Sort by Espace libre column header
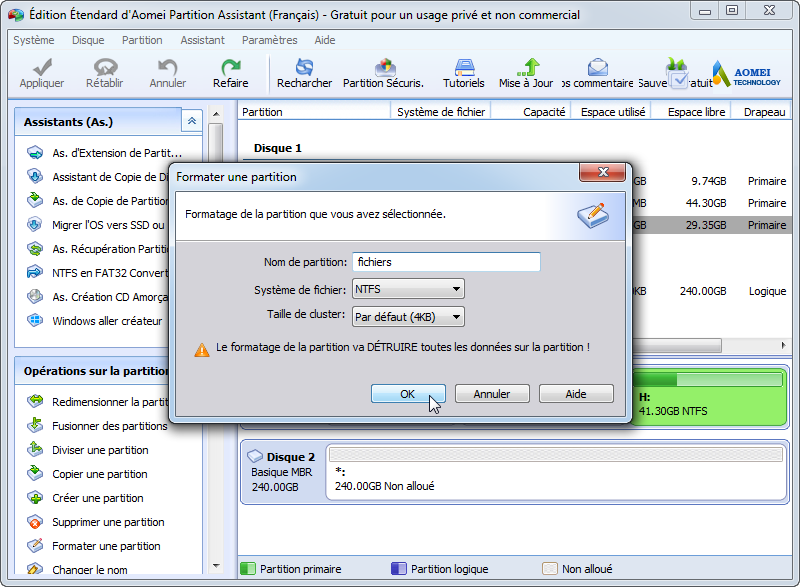 pos(691,112)
